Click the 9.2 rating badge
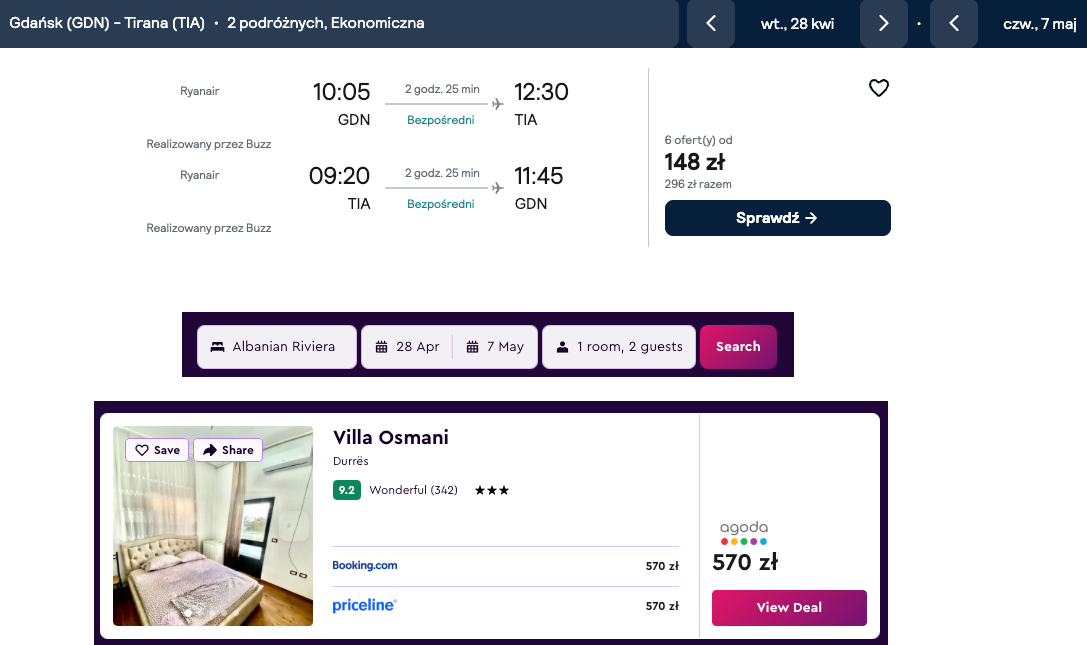 [x=346, y=490]
